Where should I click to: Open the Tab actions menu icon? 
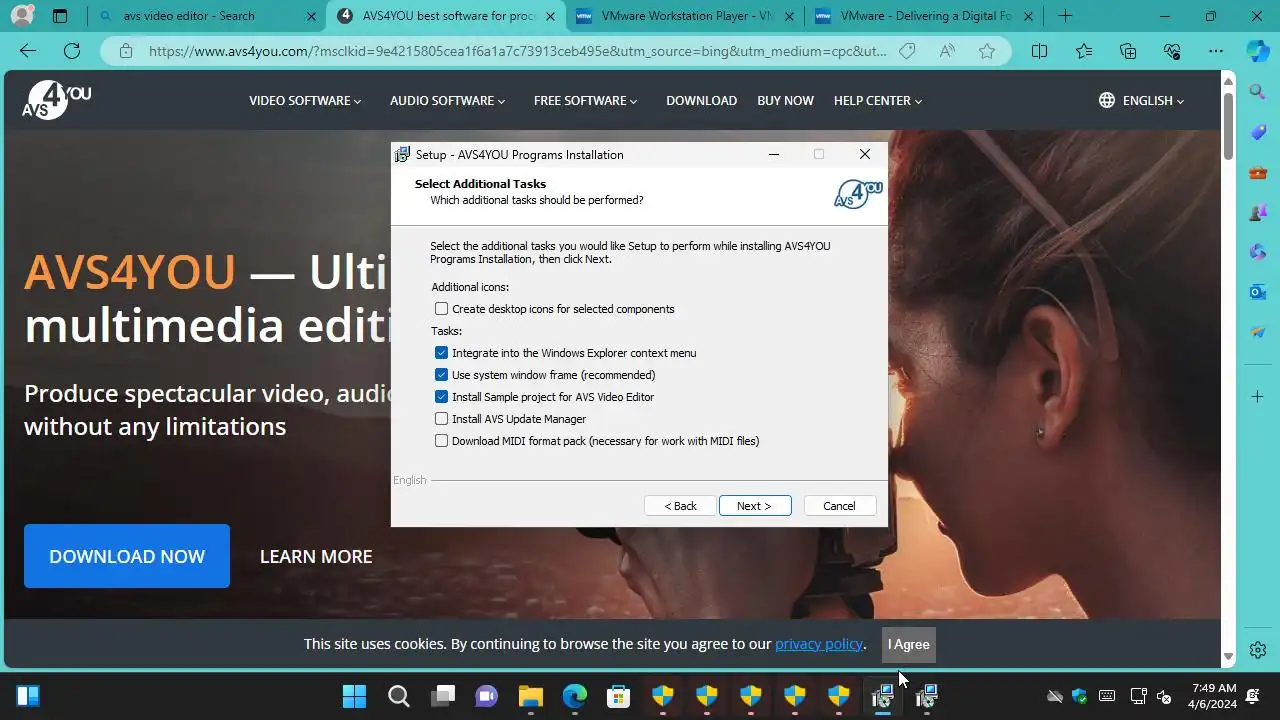pos(60,16)
